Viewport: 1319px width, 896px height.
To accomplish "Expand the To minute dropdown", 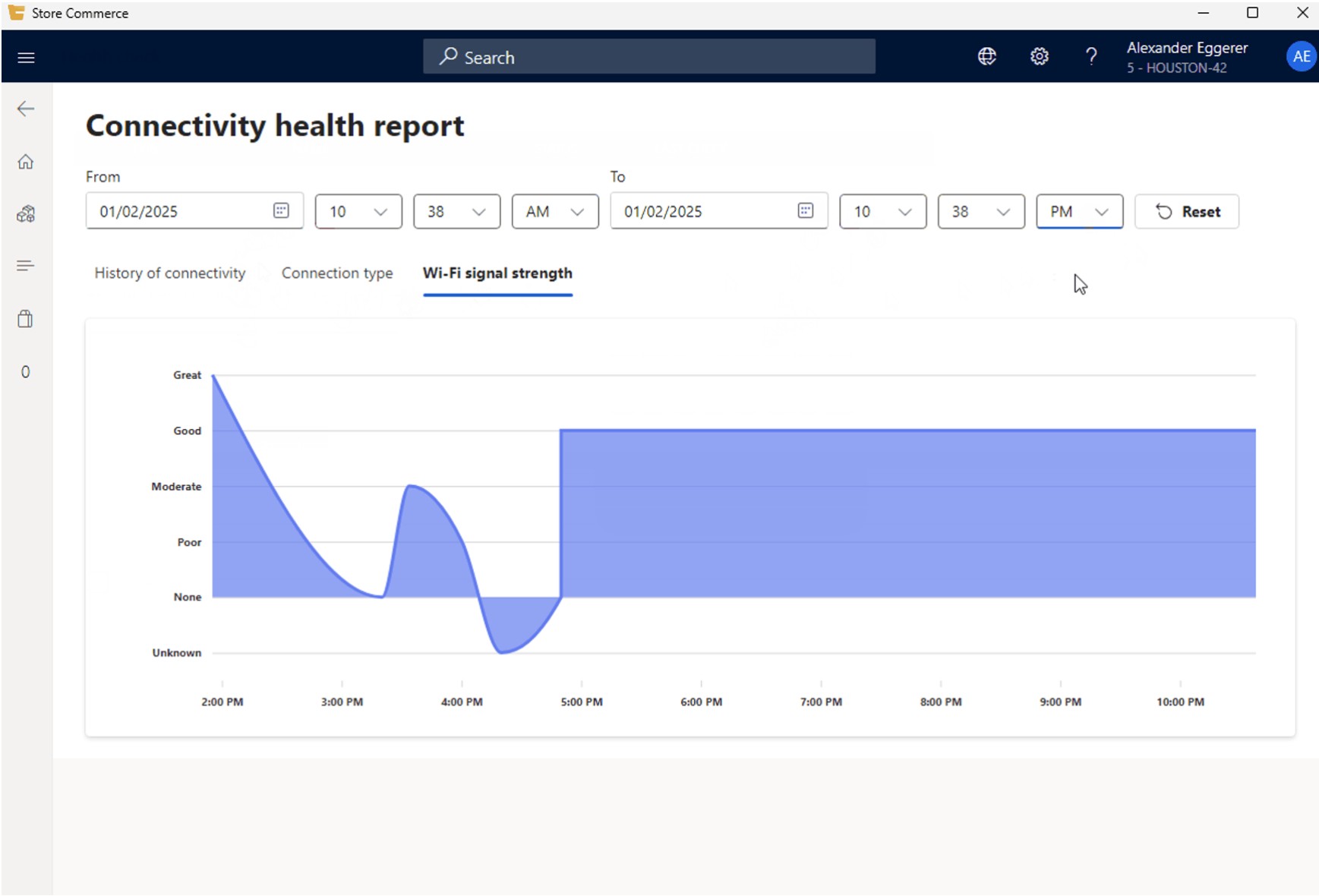I will pos(981,211).
